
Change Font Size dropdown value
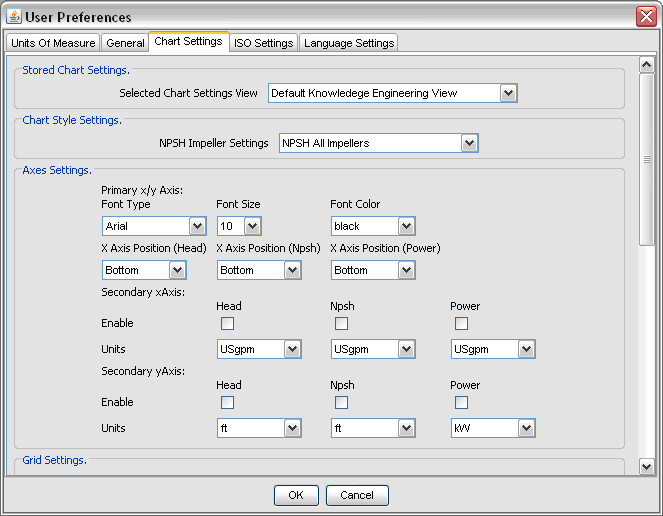[x=239, y=226]
